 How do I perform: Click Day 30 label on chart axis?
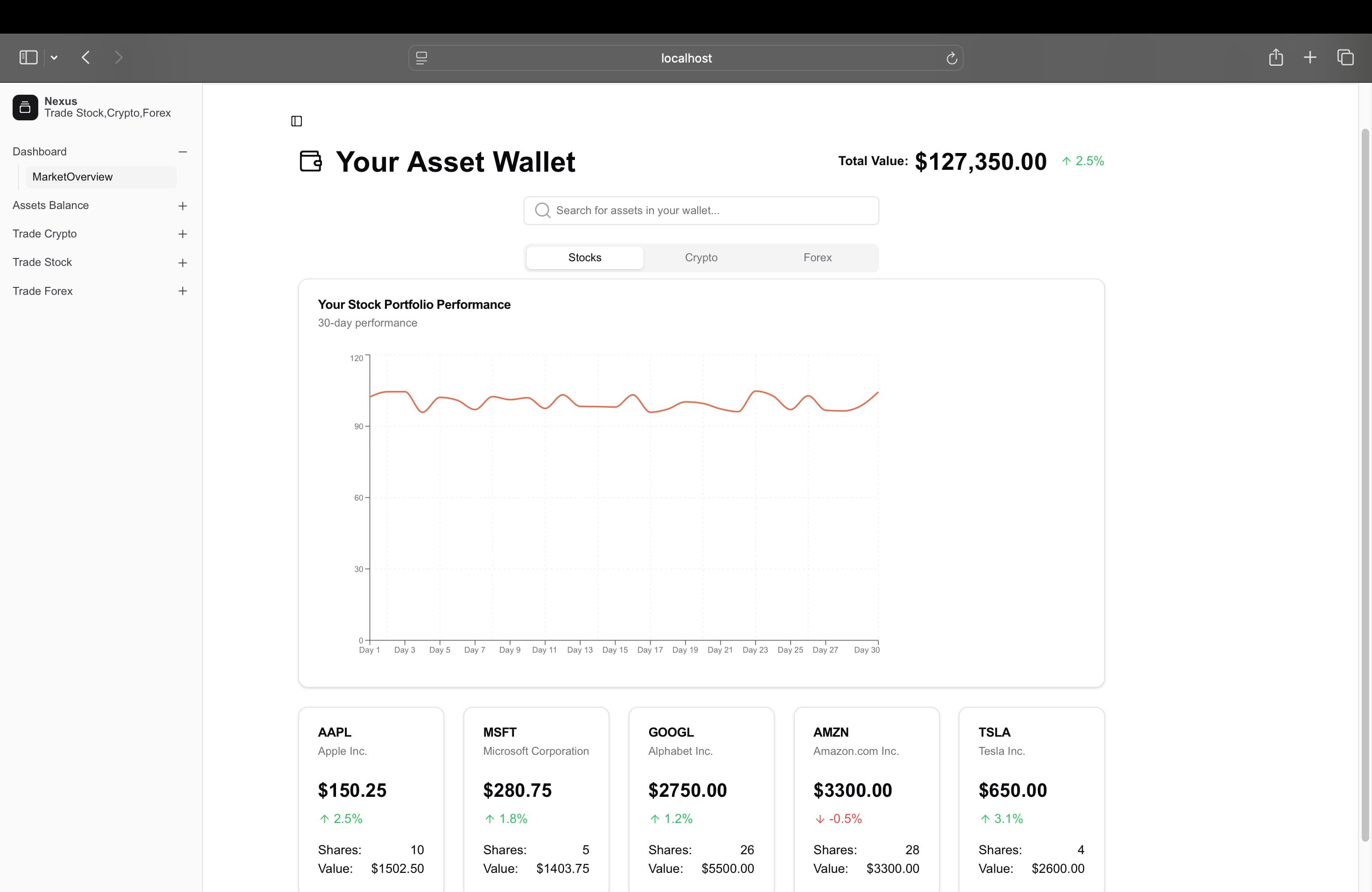[x=867, y=650]
